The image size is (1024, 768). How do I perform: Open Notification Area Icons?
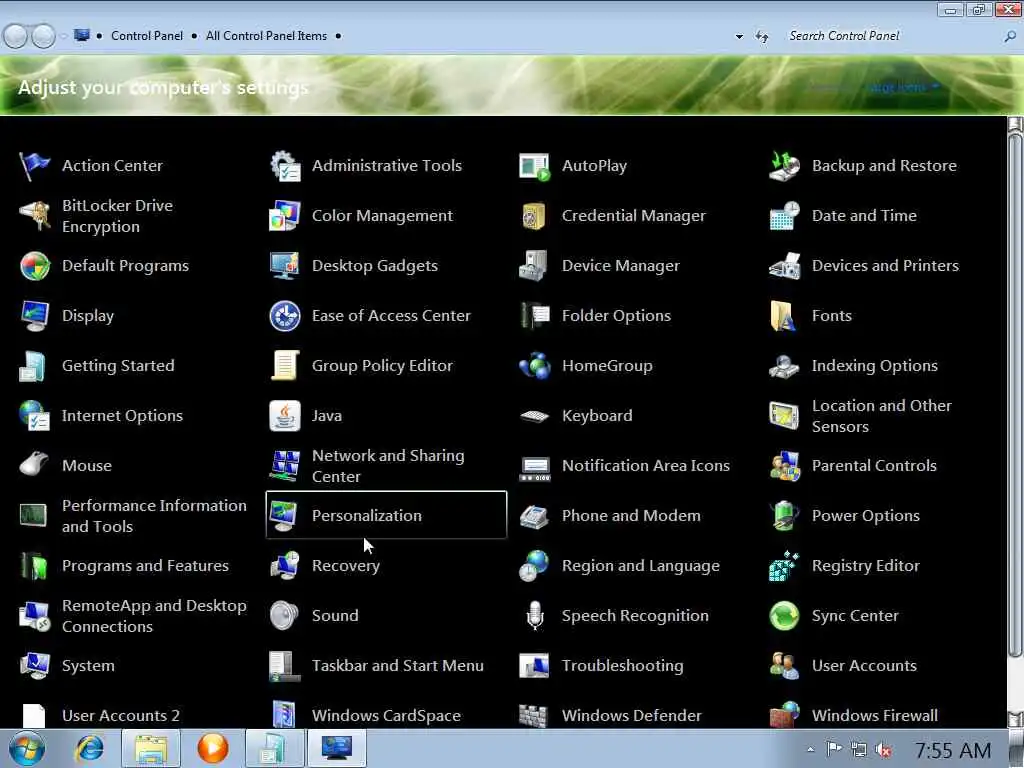coord(625,466)
